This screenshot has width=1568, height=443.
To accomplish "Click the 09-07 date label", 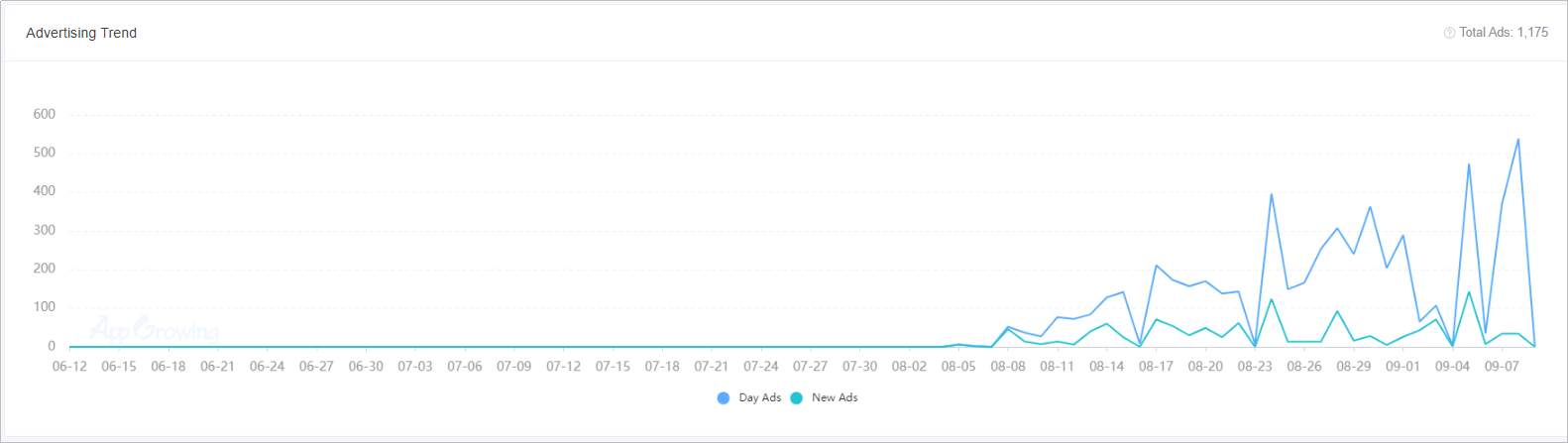I will [1502, 367].
